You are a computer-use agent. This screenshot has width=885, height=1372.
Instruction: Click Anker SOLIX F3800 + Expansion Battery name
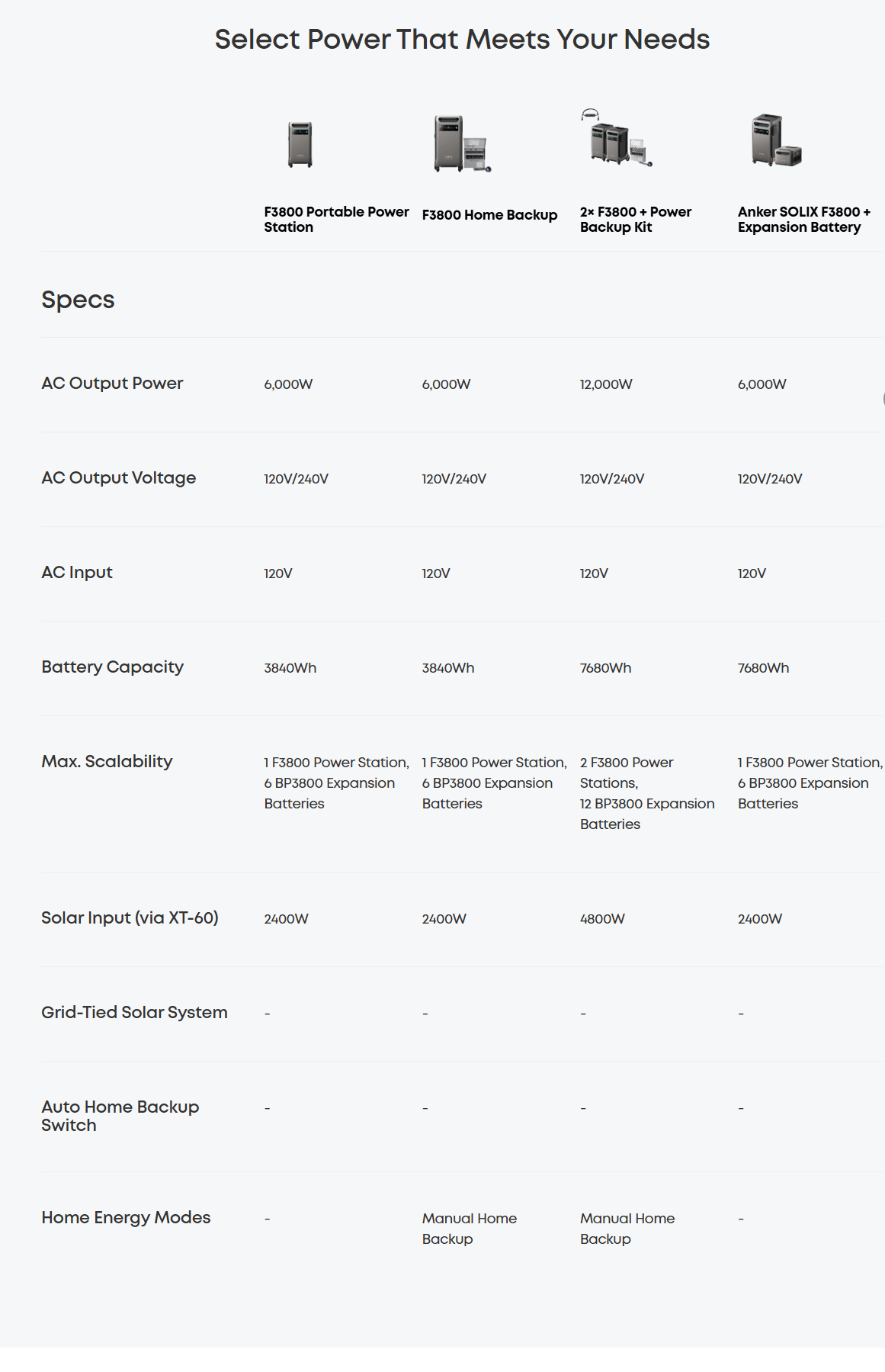(803, 220)
